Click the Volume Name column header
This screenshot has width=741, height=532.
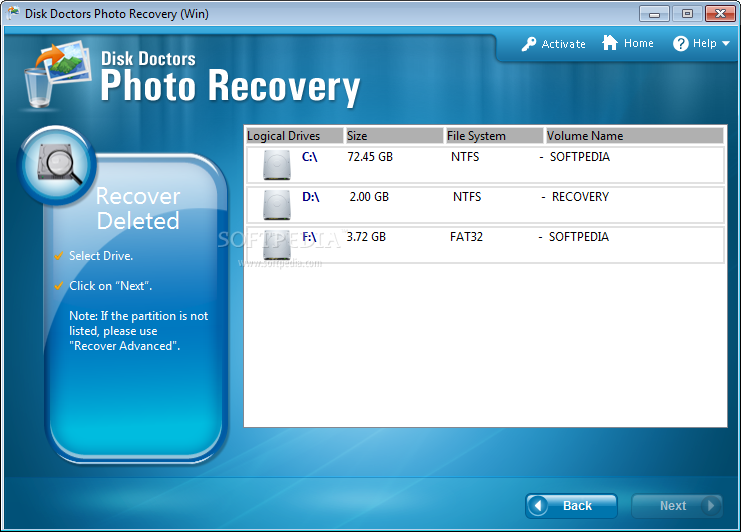click(x=635, y=136)
